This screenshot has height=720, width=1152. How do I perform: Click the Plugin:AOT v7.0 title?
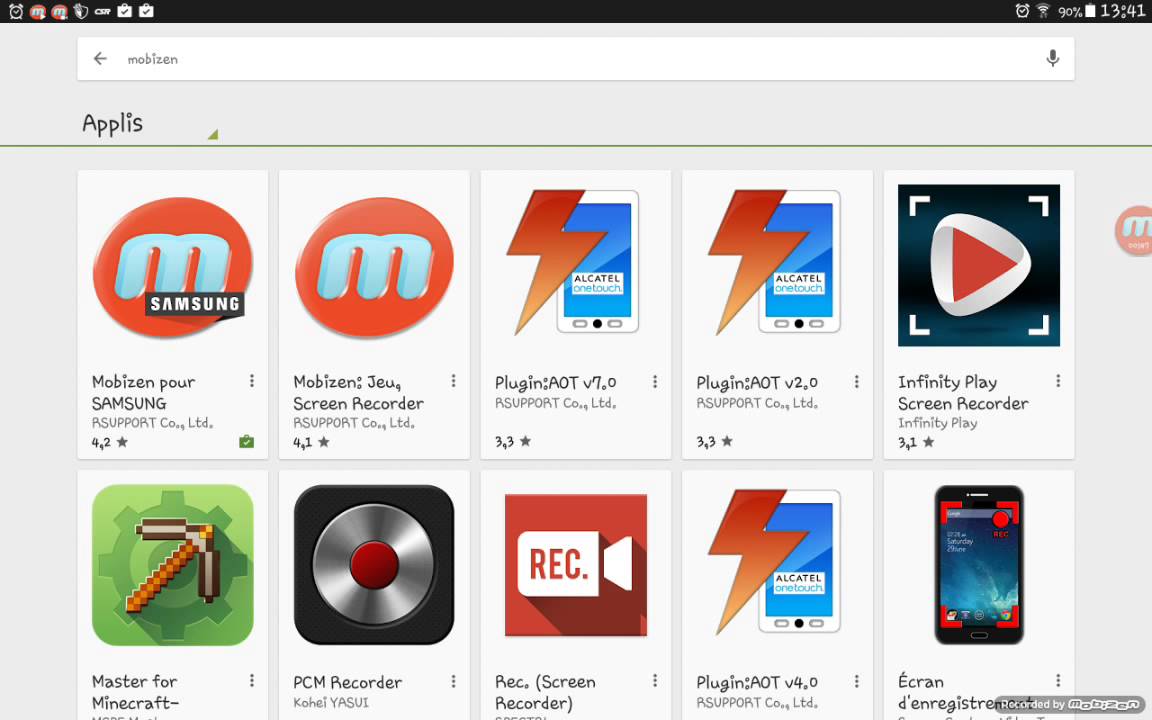point(555,383)
